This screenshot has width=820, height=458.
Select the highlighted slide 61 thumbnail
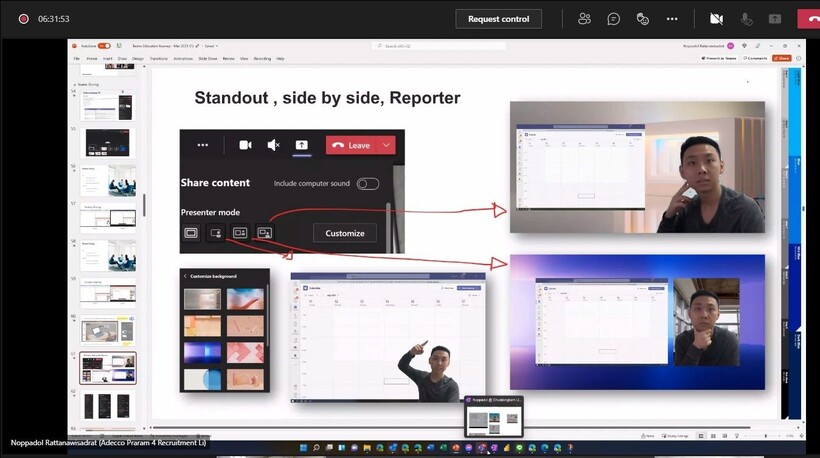[108, 368]
